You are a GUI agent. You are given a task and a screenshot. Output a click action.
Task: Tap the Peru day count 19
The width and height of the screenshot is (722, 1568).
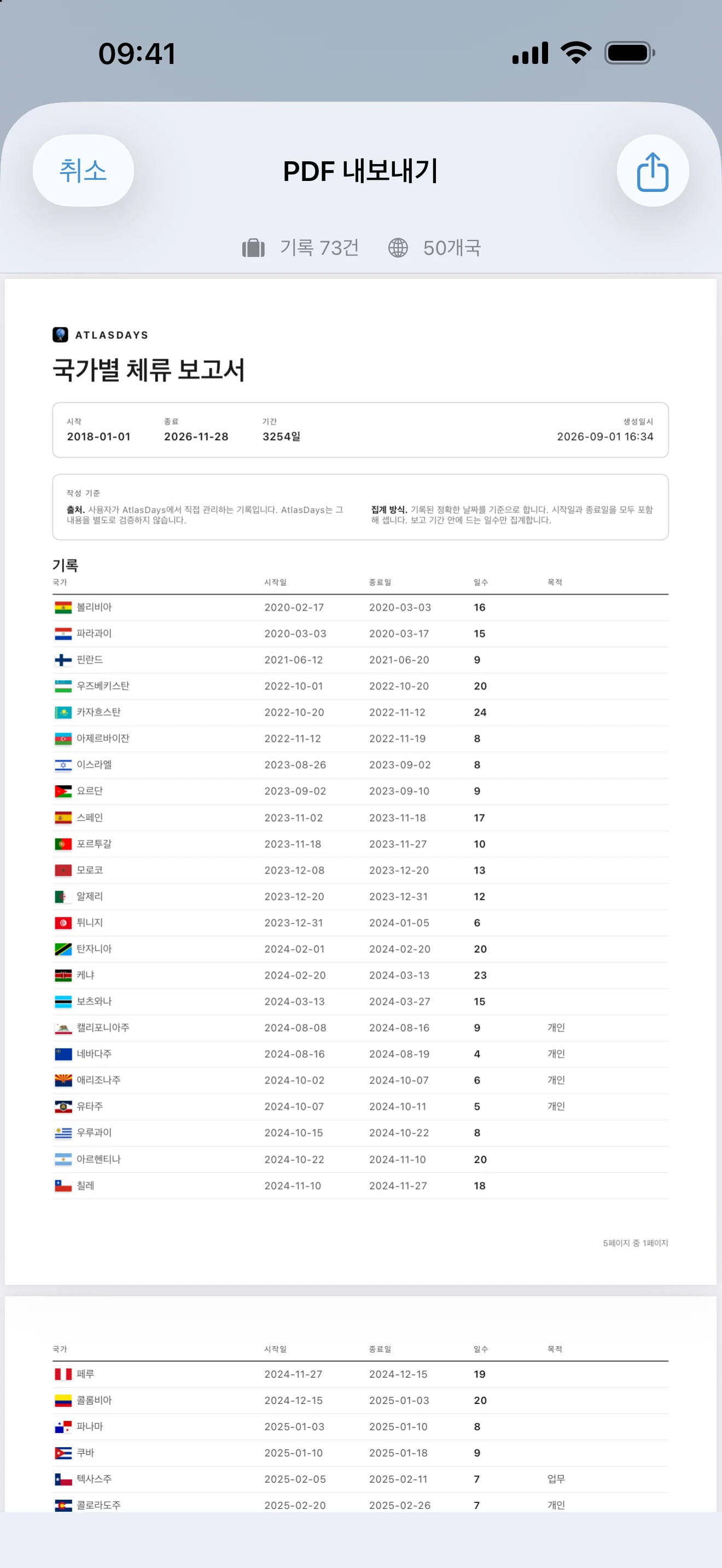[x=480, y=1374]
